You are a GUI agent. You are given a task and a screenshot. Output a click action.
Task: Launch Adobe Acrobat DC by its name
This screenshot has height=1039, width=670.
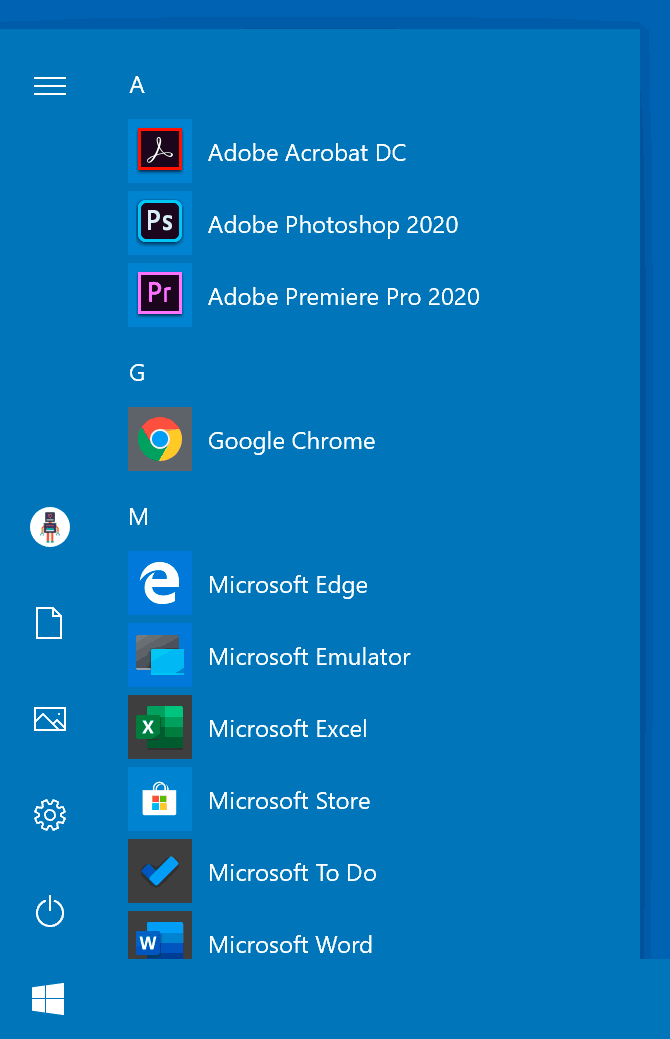point(307,153)
